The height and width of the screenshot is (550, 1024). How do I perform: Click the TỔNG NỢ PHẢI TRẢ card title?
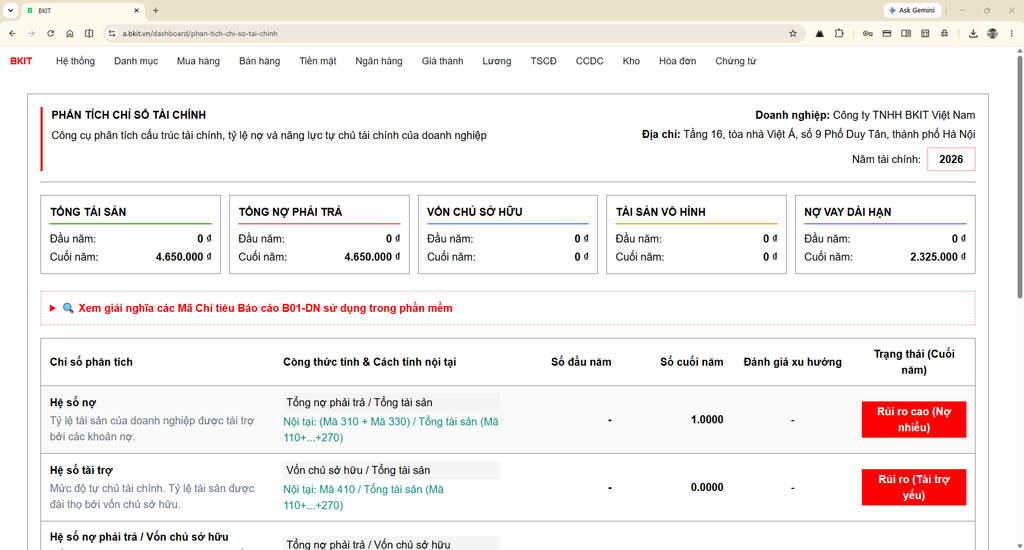tap(290, 212)
